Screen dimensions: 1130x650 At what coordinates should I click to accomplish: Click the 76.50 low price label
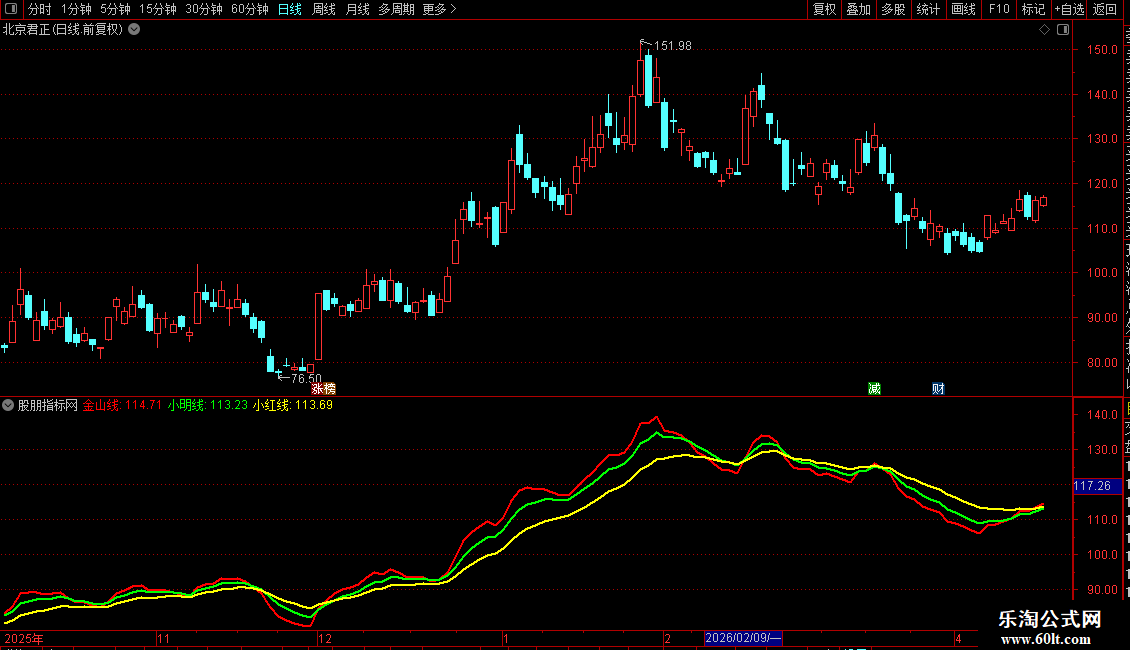[x=306, y=378]
